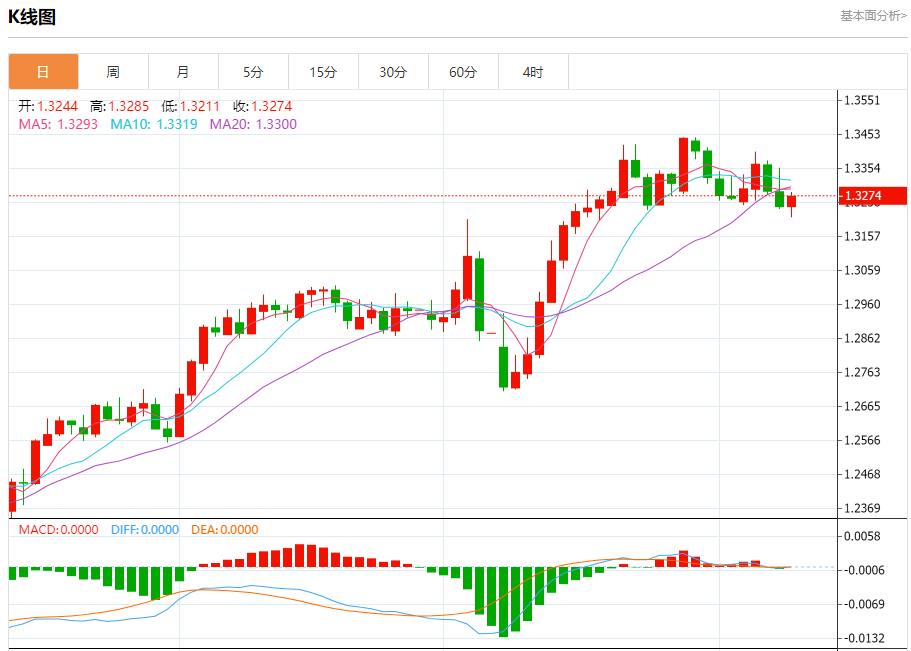
Task: Click the 高: 1.3285 high price
Action: point(120,106)
